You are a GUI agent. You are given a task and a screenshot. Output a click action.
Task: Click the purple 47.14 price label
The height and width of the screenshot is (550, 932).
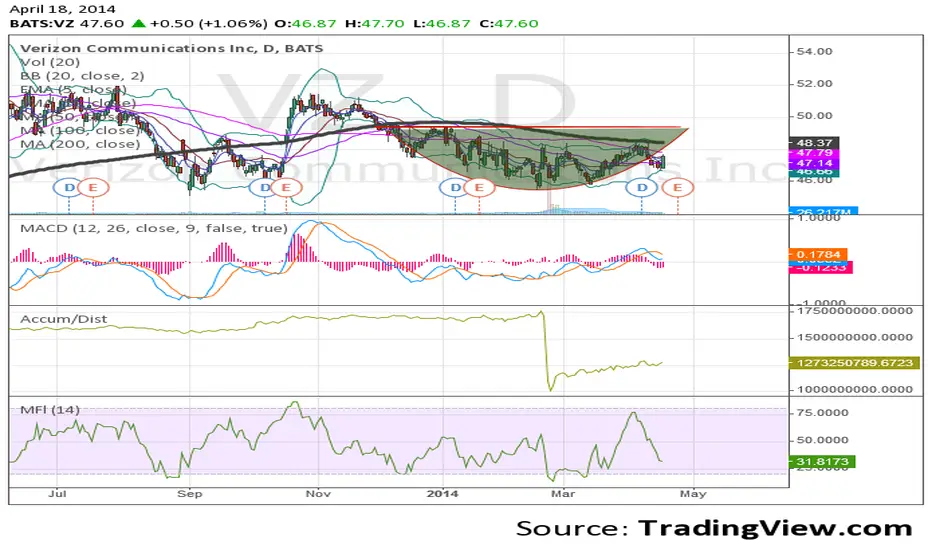tap(814, 163)
